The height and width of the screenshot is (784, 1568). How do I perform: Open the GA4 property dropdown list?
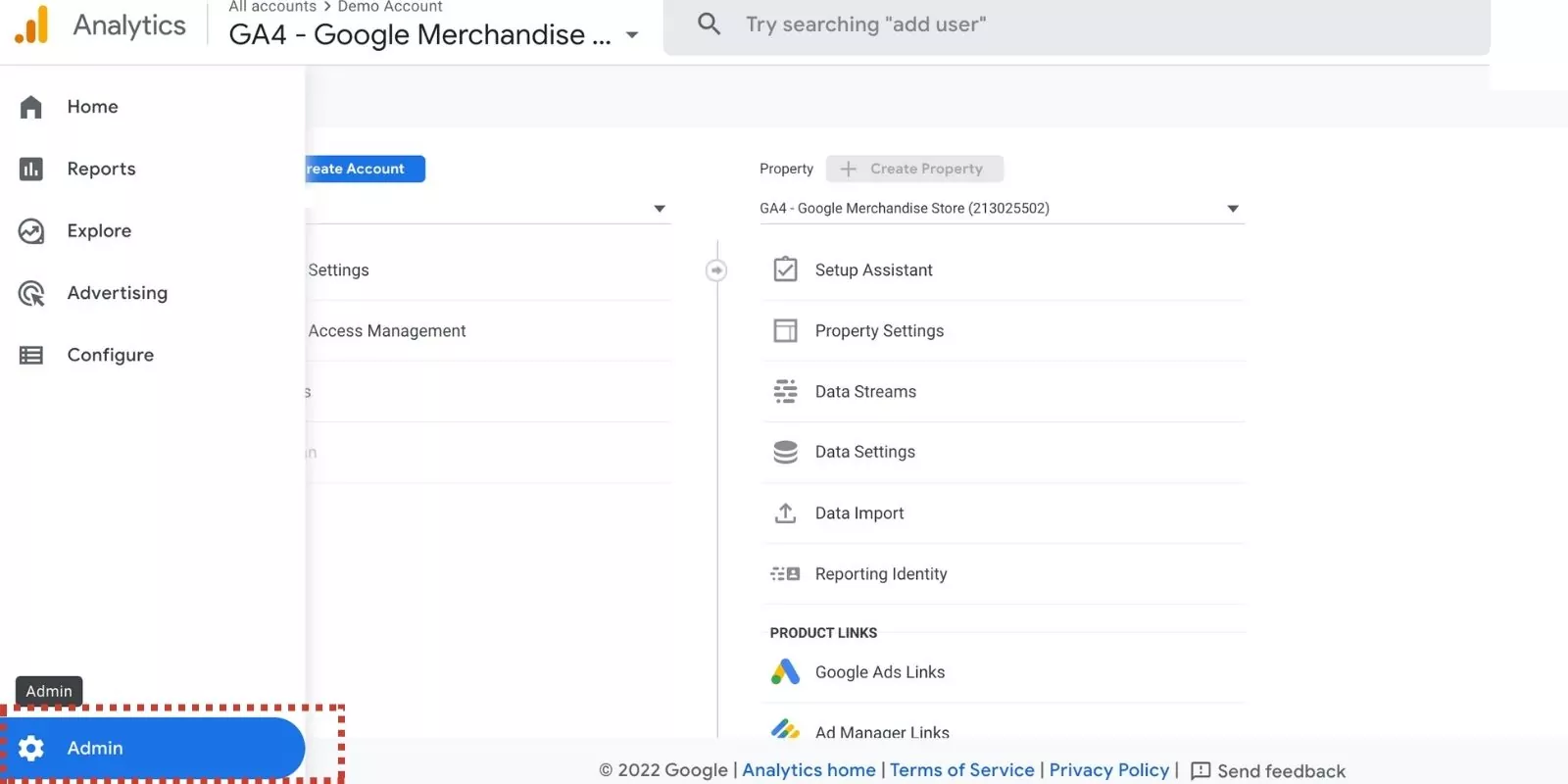pyautogui.click(x=1233, y=209)
